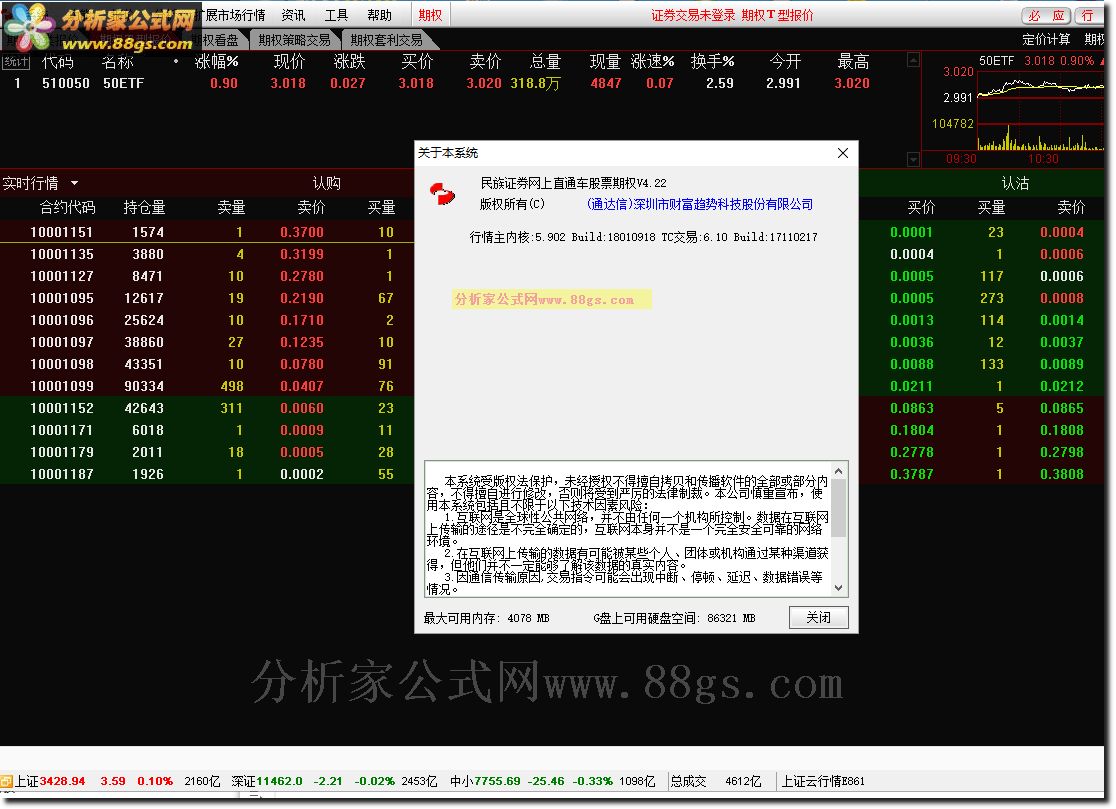Image resolution: width=1116 pixels, height=809 pixels.
Task: Open the 深圳市财富趋势科技股份有限公司 link
Action: [x=700, y=204]
